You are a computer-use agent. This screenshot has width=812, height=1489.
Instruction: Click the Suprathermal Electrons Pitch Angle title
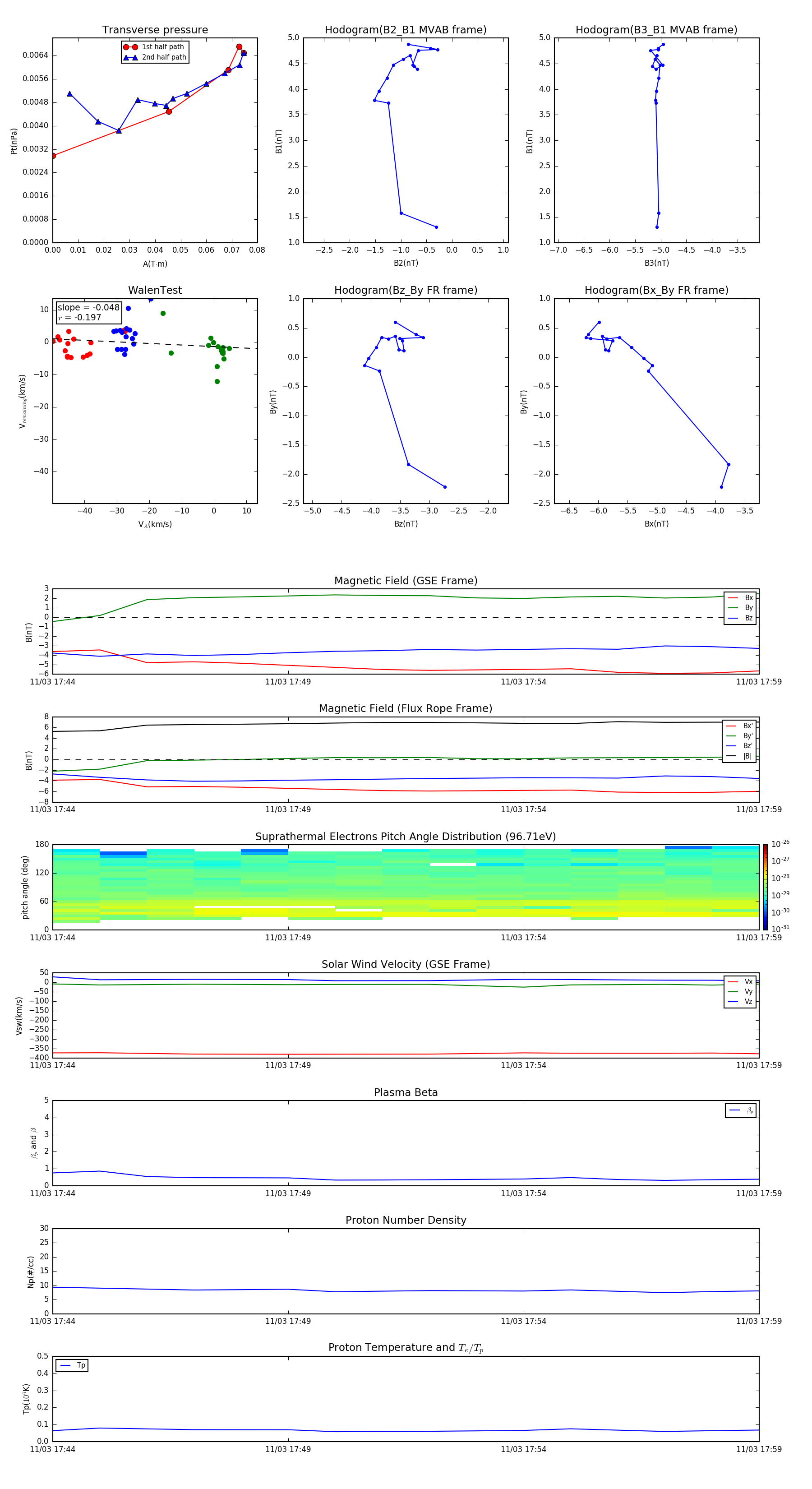pos(406,837)
